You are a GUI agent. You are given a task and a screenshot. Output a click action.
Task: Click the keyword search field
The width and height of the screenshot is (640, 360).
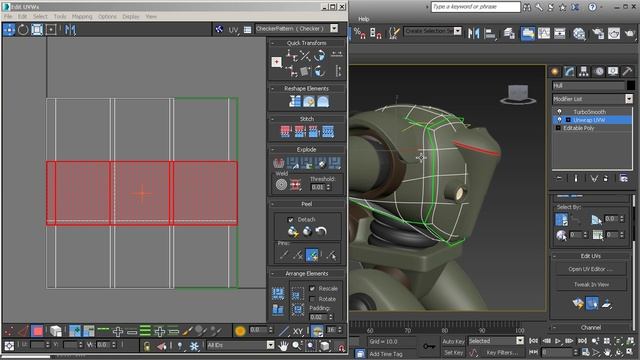pyautogui.click(x=476, y=7)
